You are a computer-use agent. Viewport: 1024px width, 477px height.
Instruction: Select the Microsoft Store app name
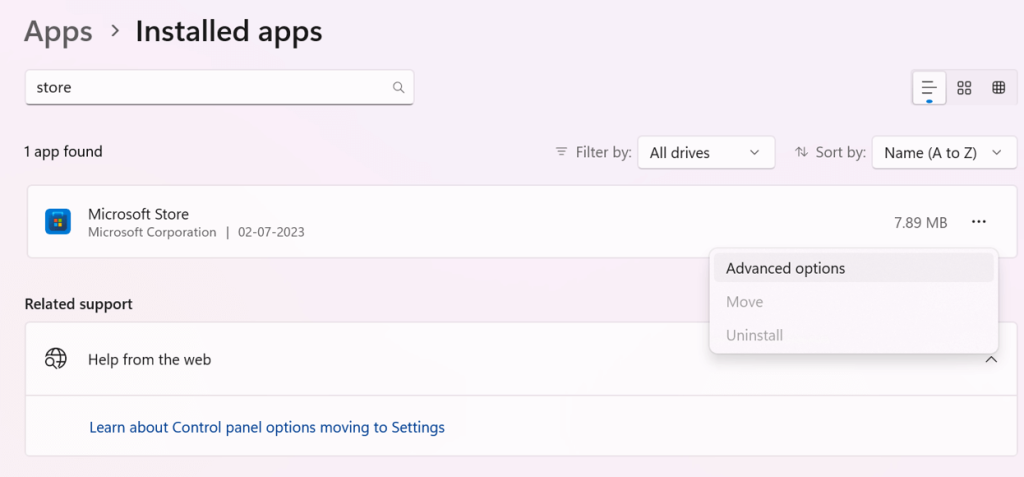(x=138, y=214)
